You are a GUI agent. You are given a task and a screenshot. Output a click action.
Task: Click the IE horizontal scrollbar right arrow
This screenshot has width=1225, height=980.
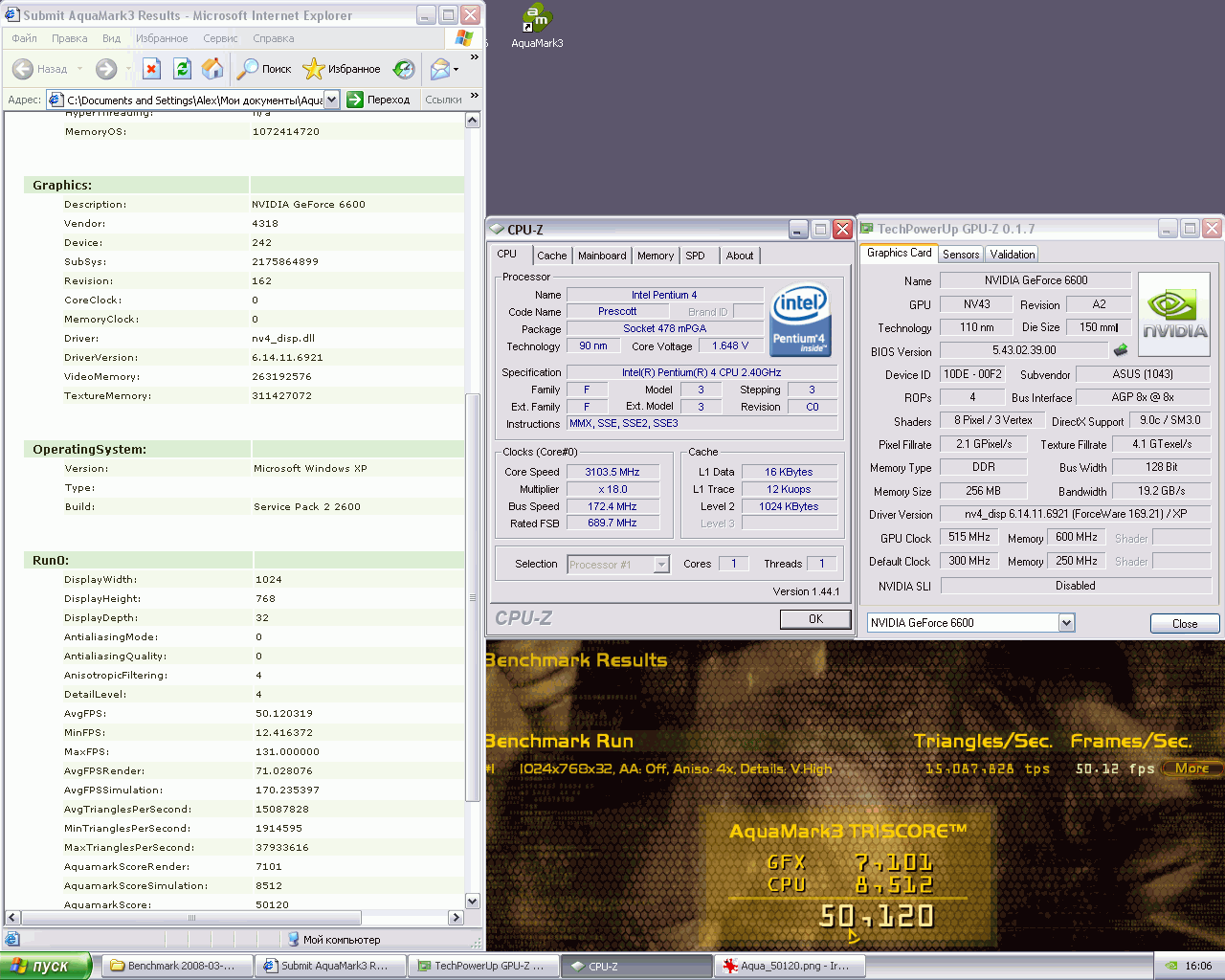456,917
